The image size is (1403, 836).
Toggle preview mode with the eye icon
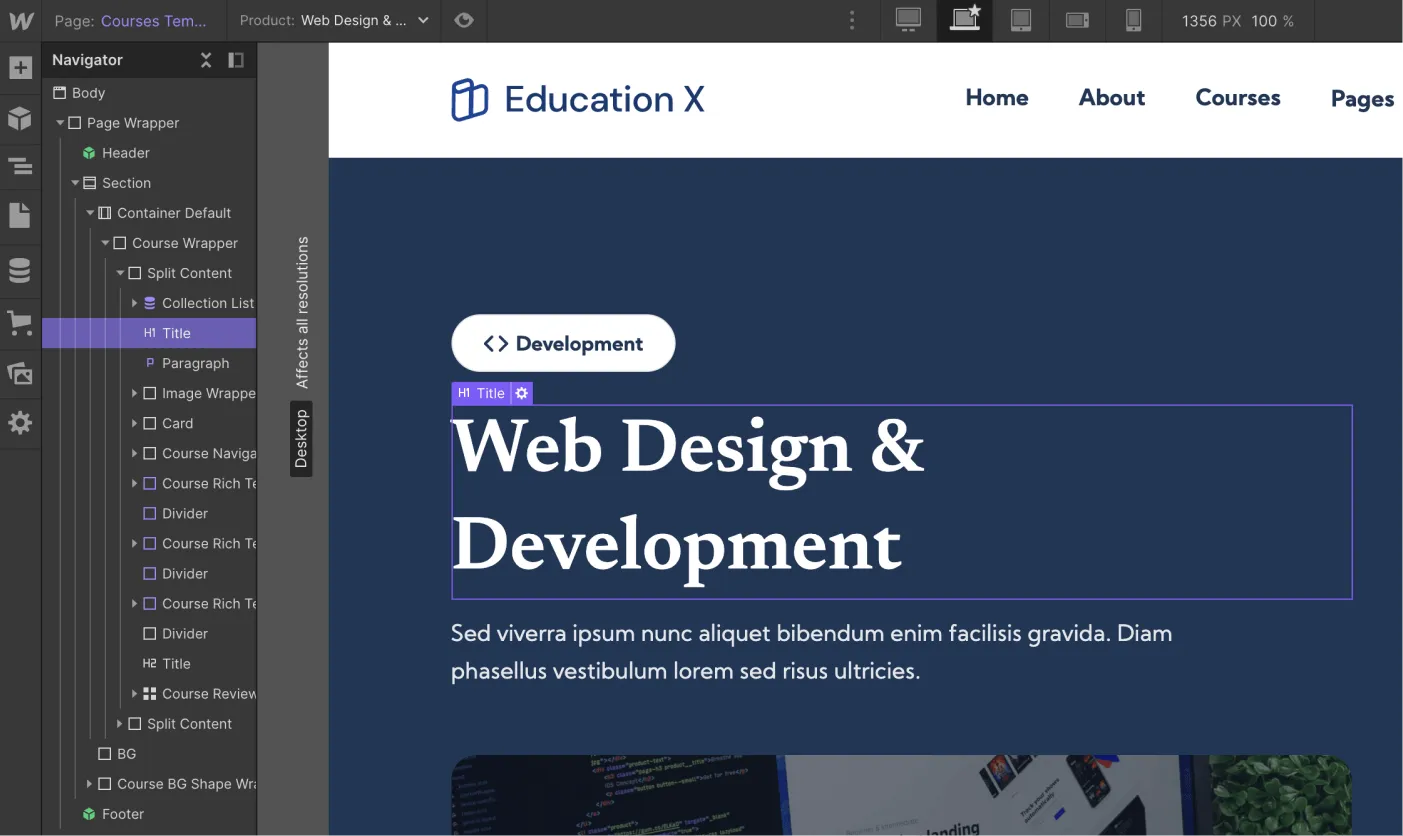(x=463, y=20)
